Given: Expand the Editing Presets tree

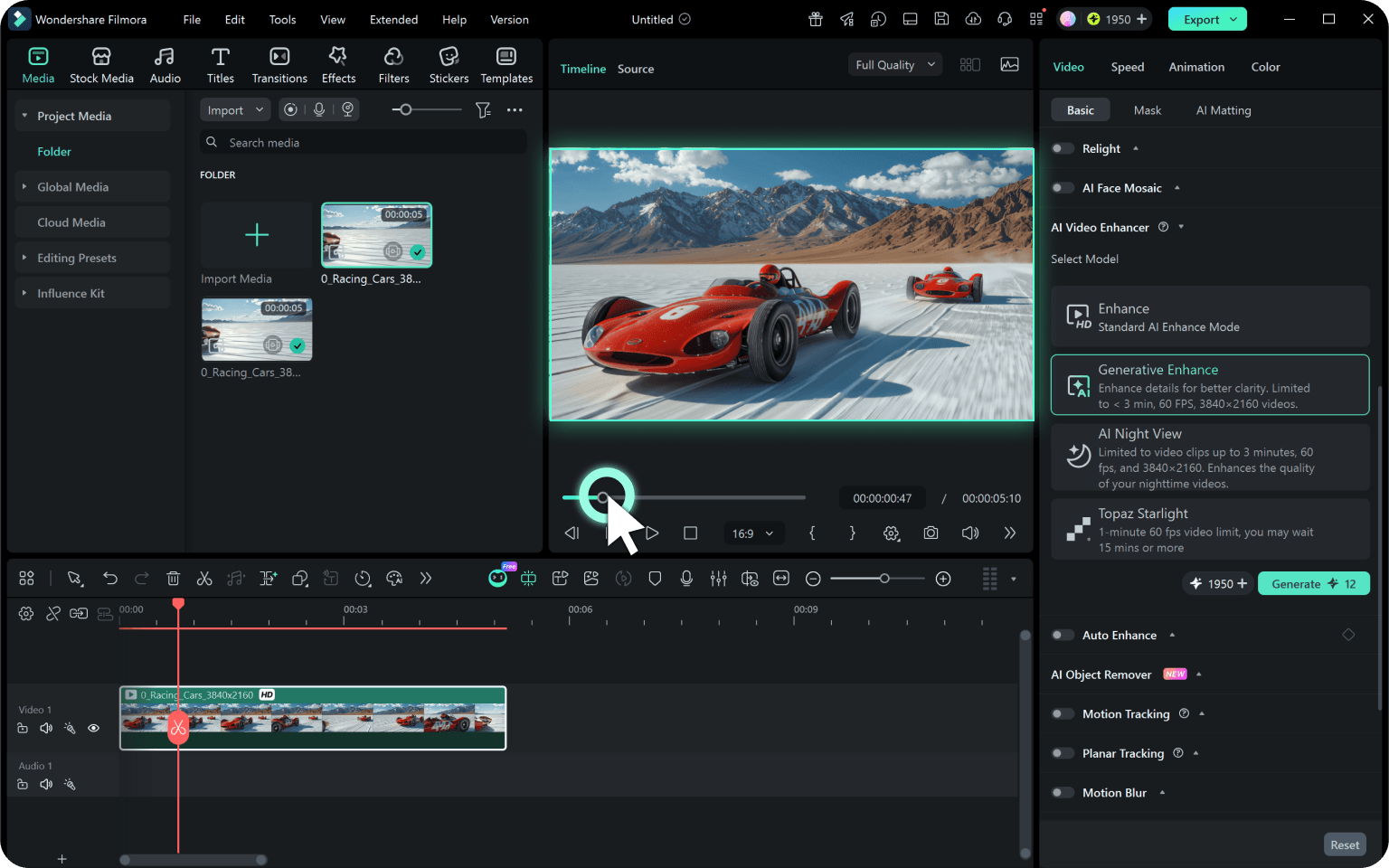Looking at the screenshot, I should 24,258.
